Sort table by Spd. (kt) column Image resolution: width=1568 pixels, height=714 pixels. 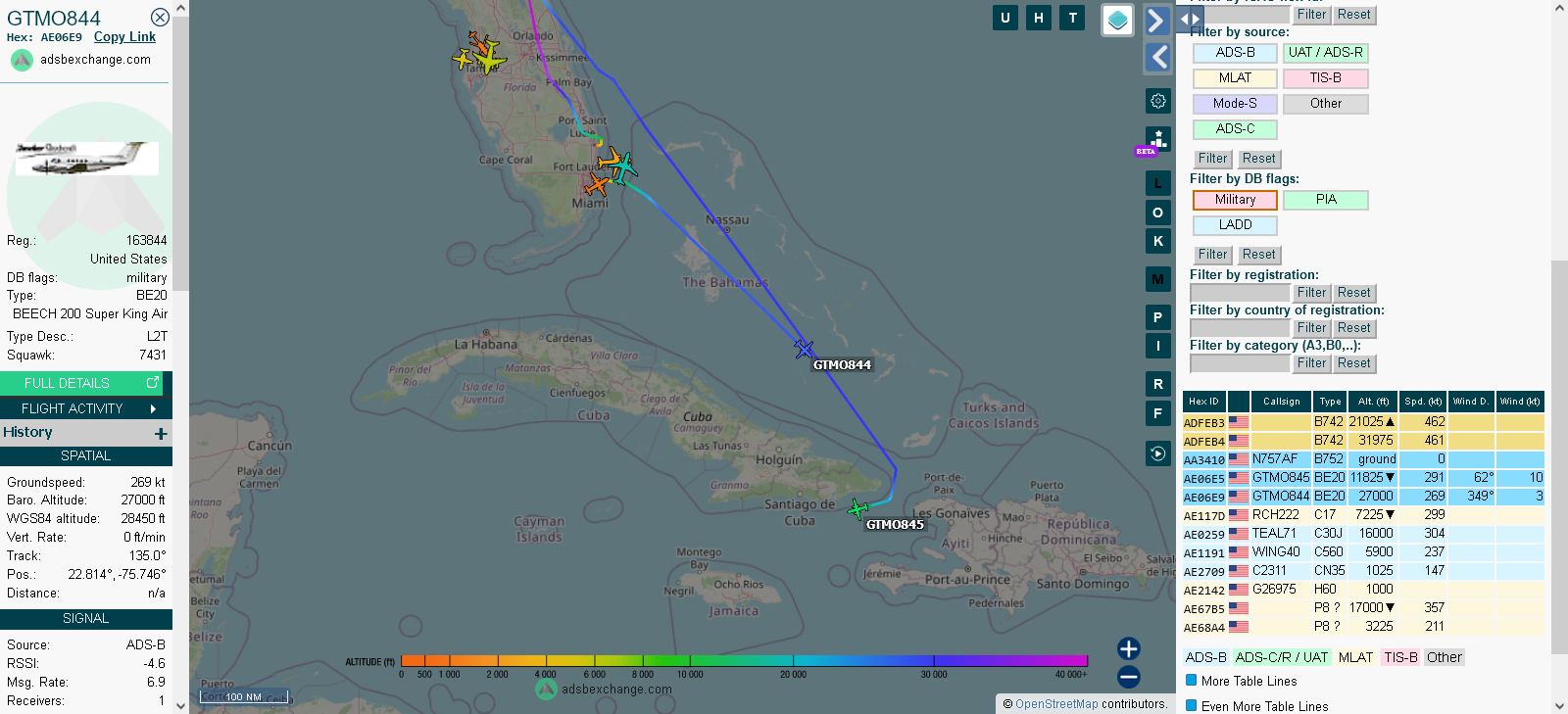(1423, 402)
